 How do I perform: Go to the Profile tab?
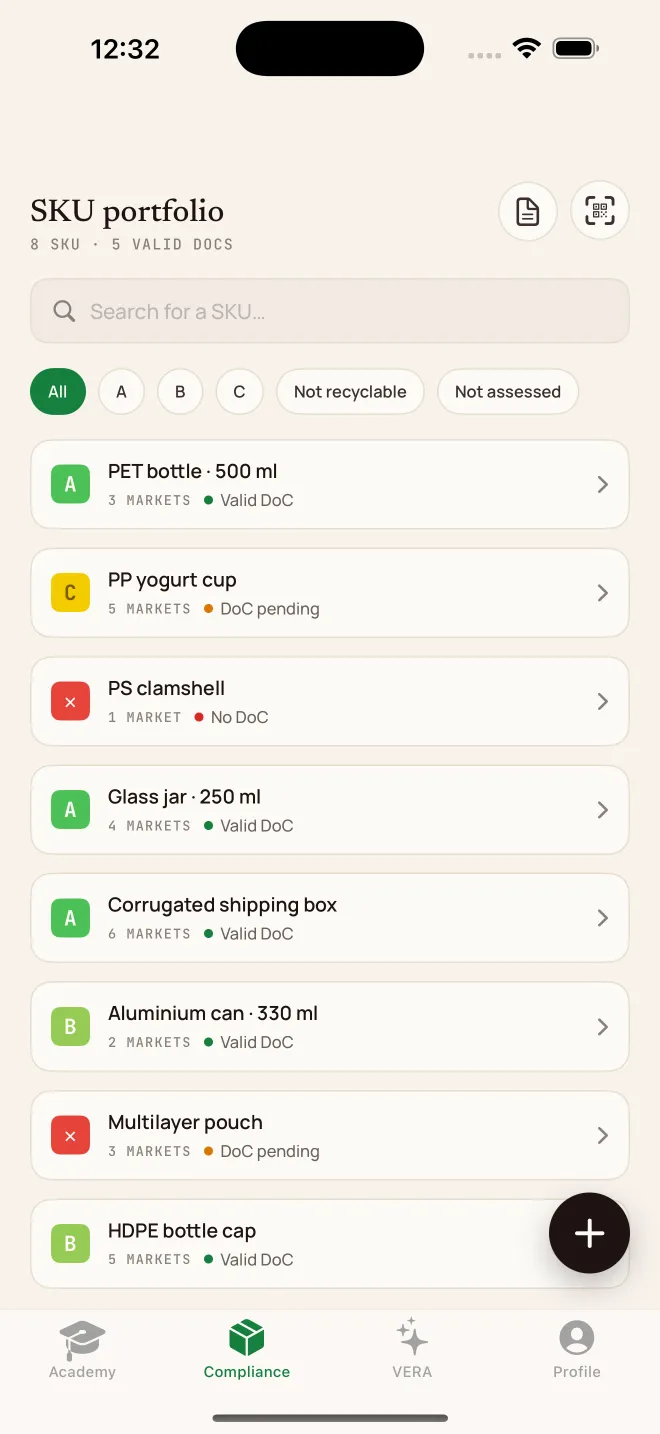577,1350
